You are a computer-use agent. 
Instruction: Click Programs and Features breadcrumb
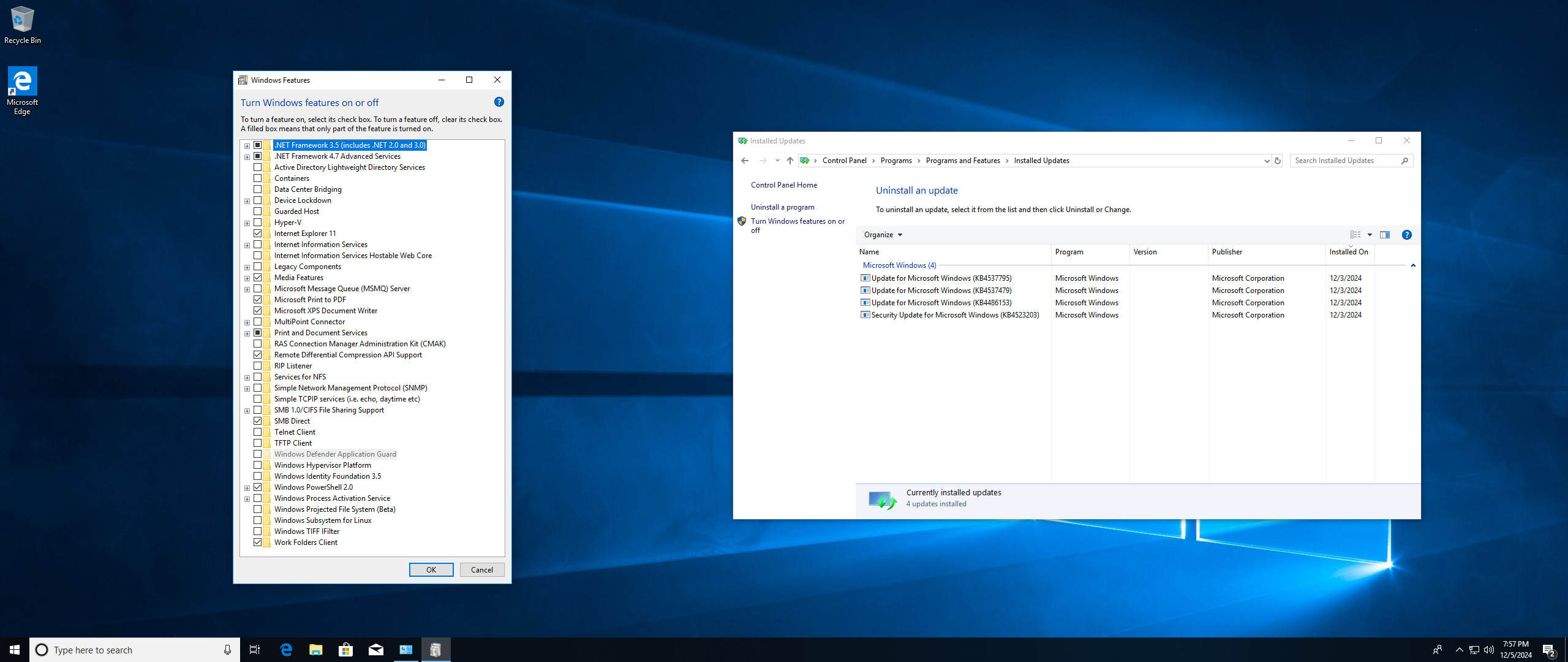(963, 161)
